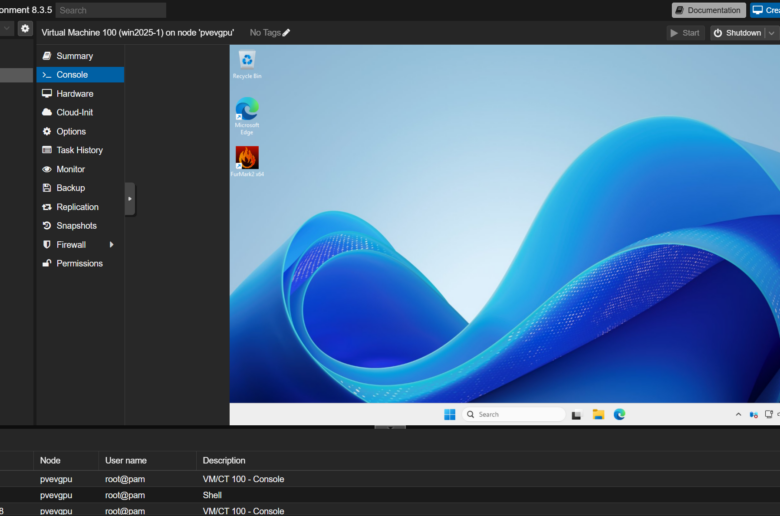Click the display tray icon
Screen dimensions: 780x516
[769, 414]
